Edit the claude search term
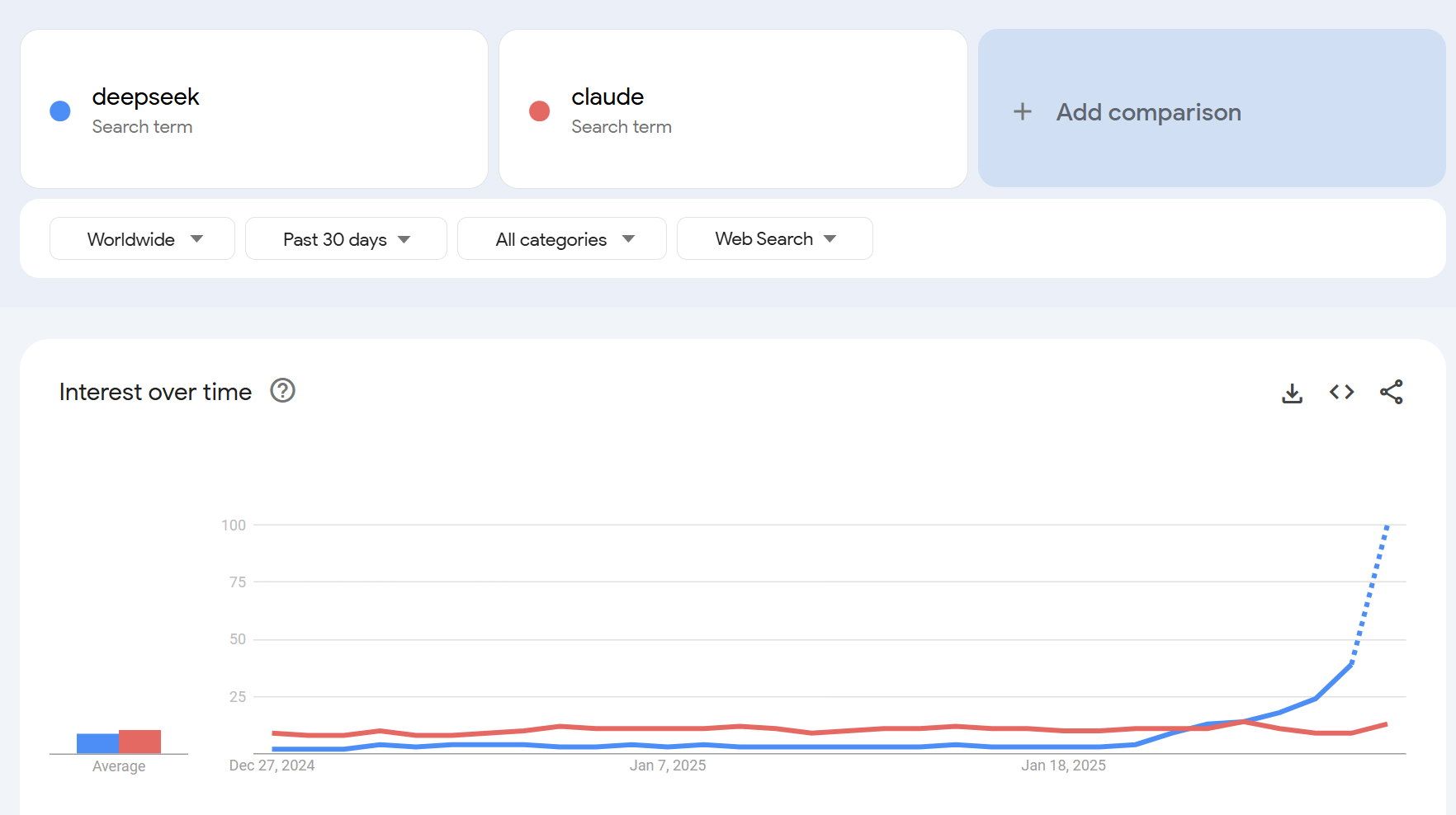1456x815 pixels. tap(734, 109)
